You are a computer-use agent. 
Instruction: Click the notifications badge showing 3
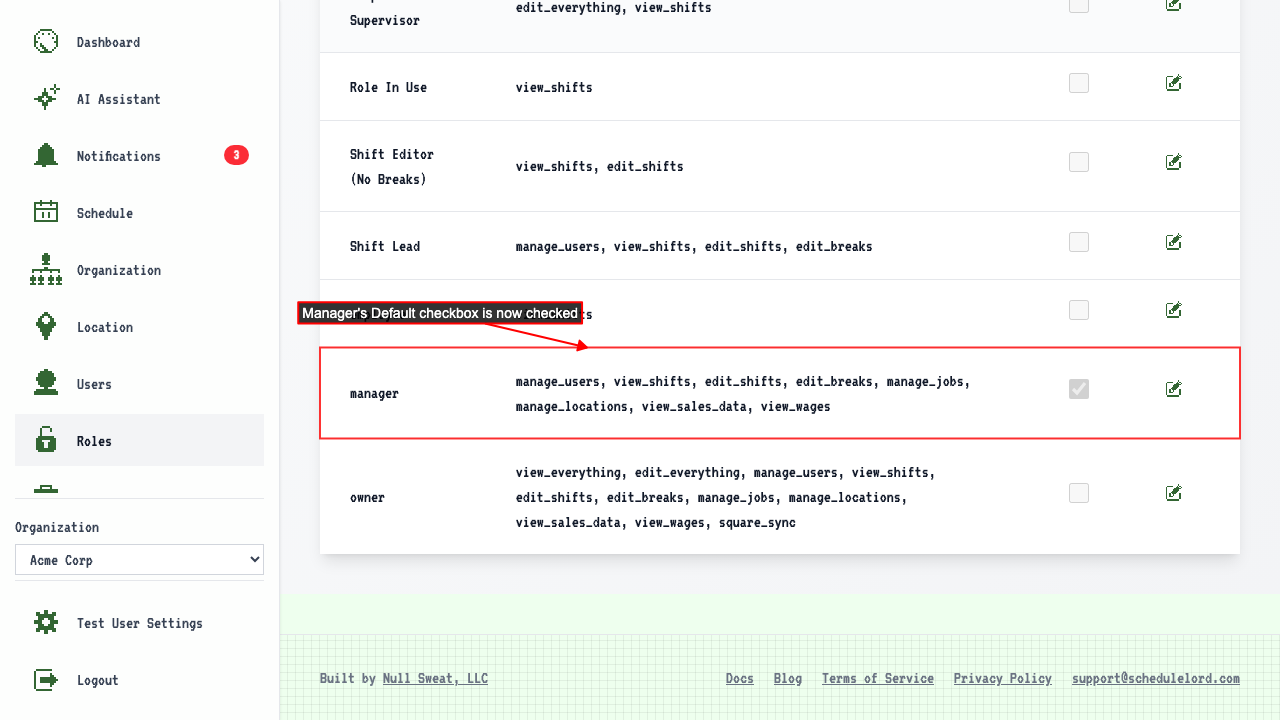pos(236,155)
